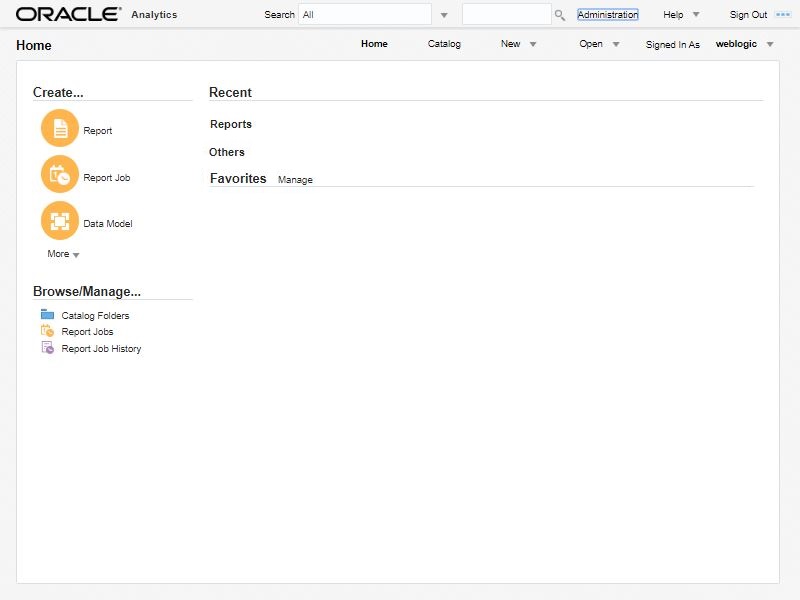The image size is (800, 600).
Task: Expand the More create options
Action: click(x=63, y=254)
